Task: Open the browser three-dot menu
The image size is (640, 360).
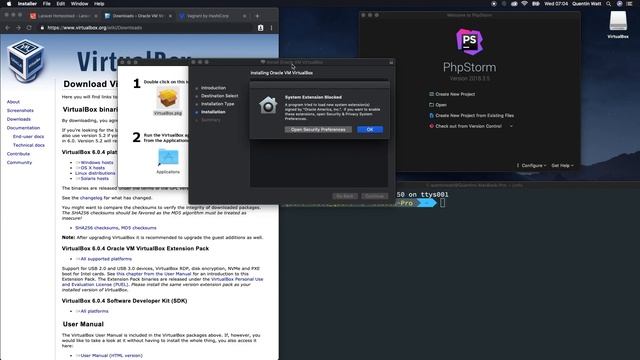Action: [x=271, y=28]
